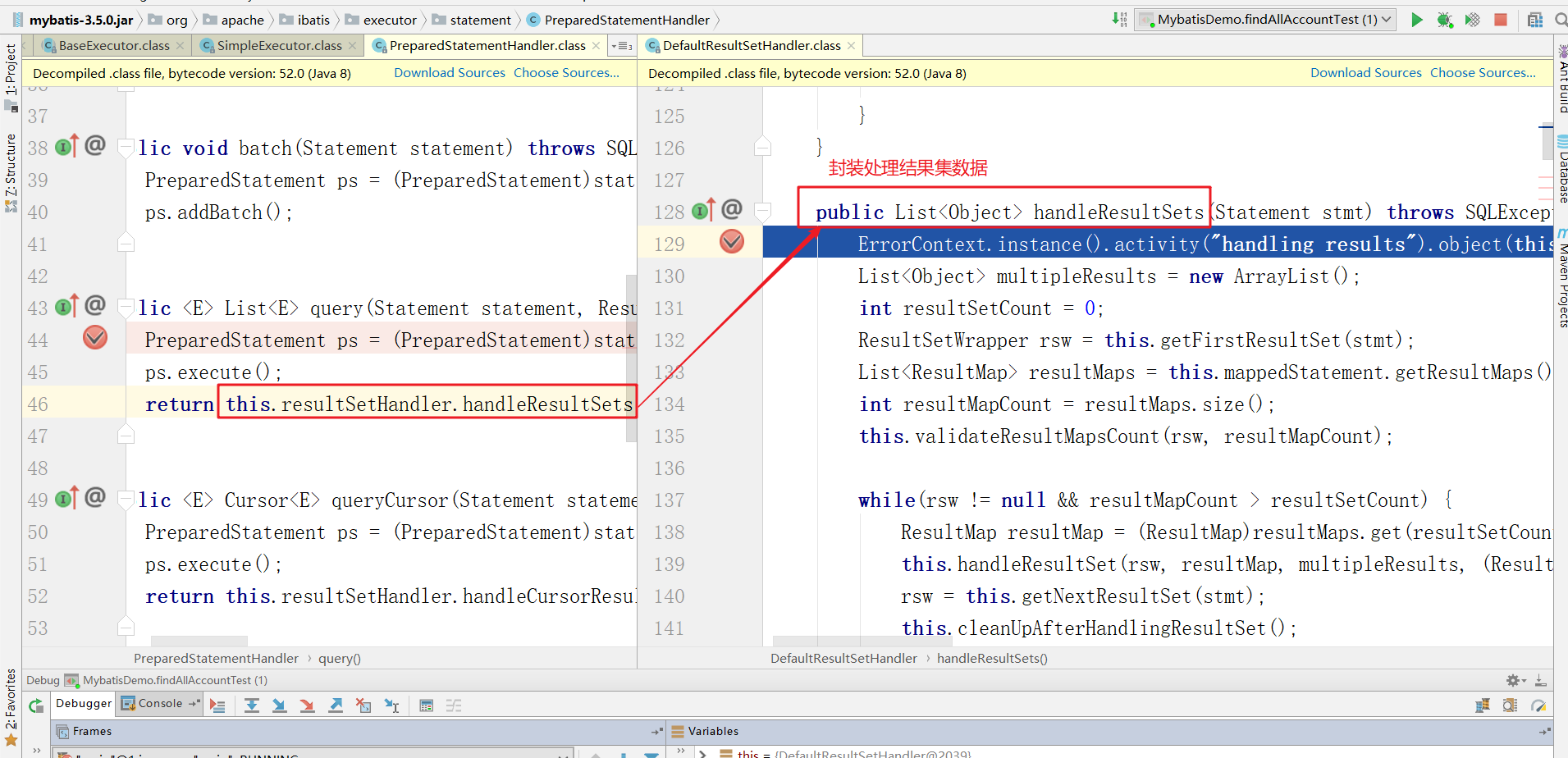Screen dimensions: 1568x758
Task: Click Download Sources in left editor banner
Action: coord(450,73)
